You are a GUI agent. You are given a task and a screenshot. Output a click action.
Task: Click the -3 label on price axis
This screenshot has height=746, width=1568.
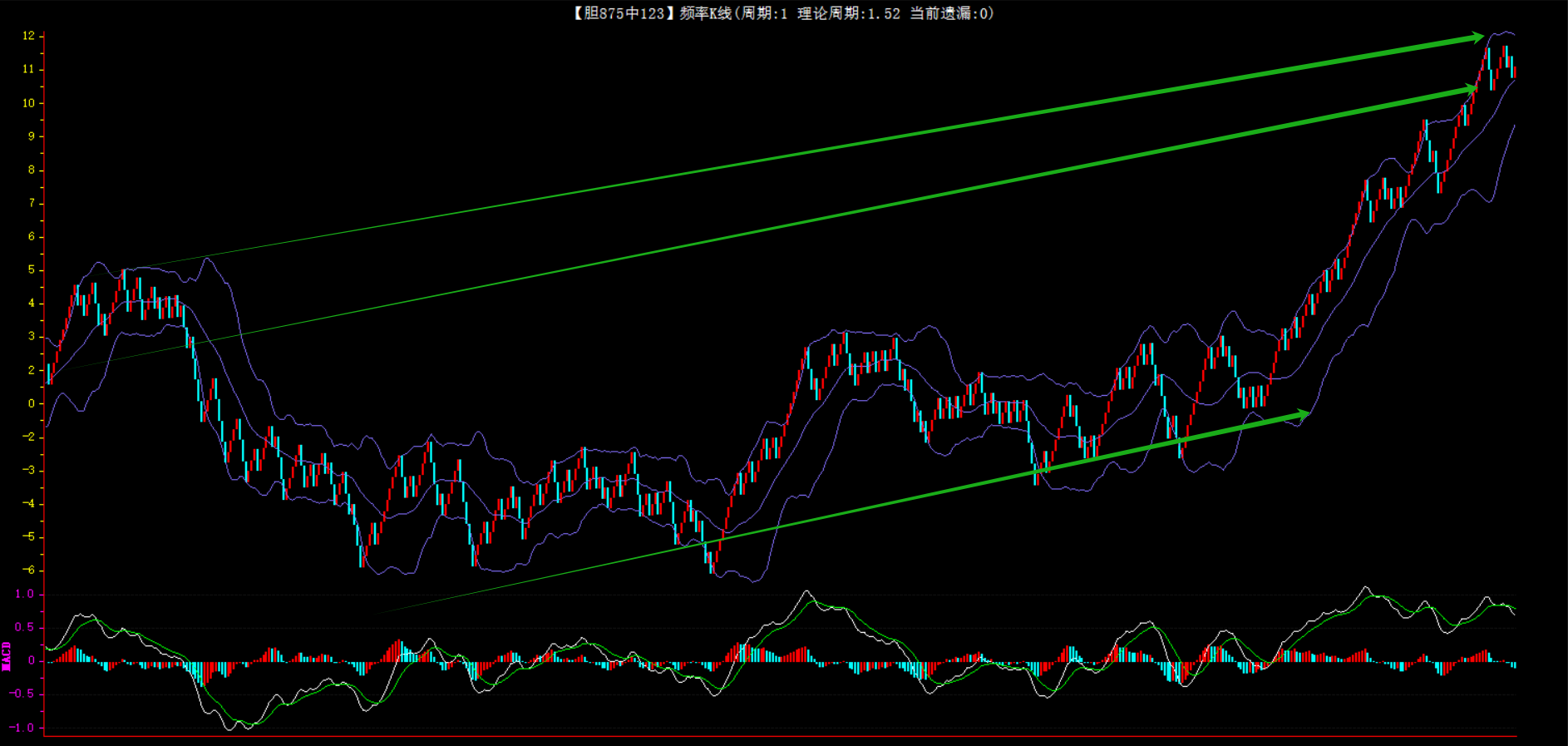(28, 470)
